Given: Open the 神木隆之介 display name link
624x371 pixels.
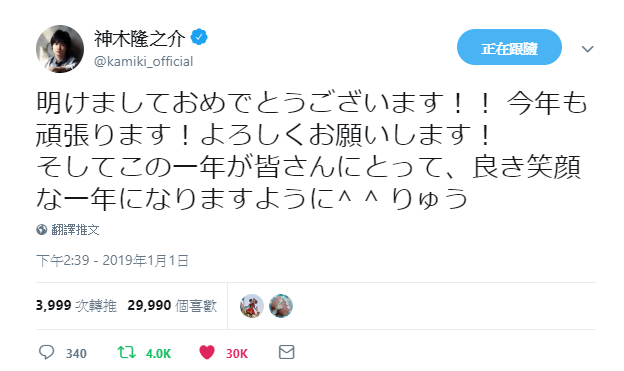Looking at the screenshot, I should coord(139,39).
